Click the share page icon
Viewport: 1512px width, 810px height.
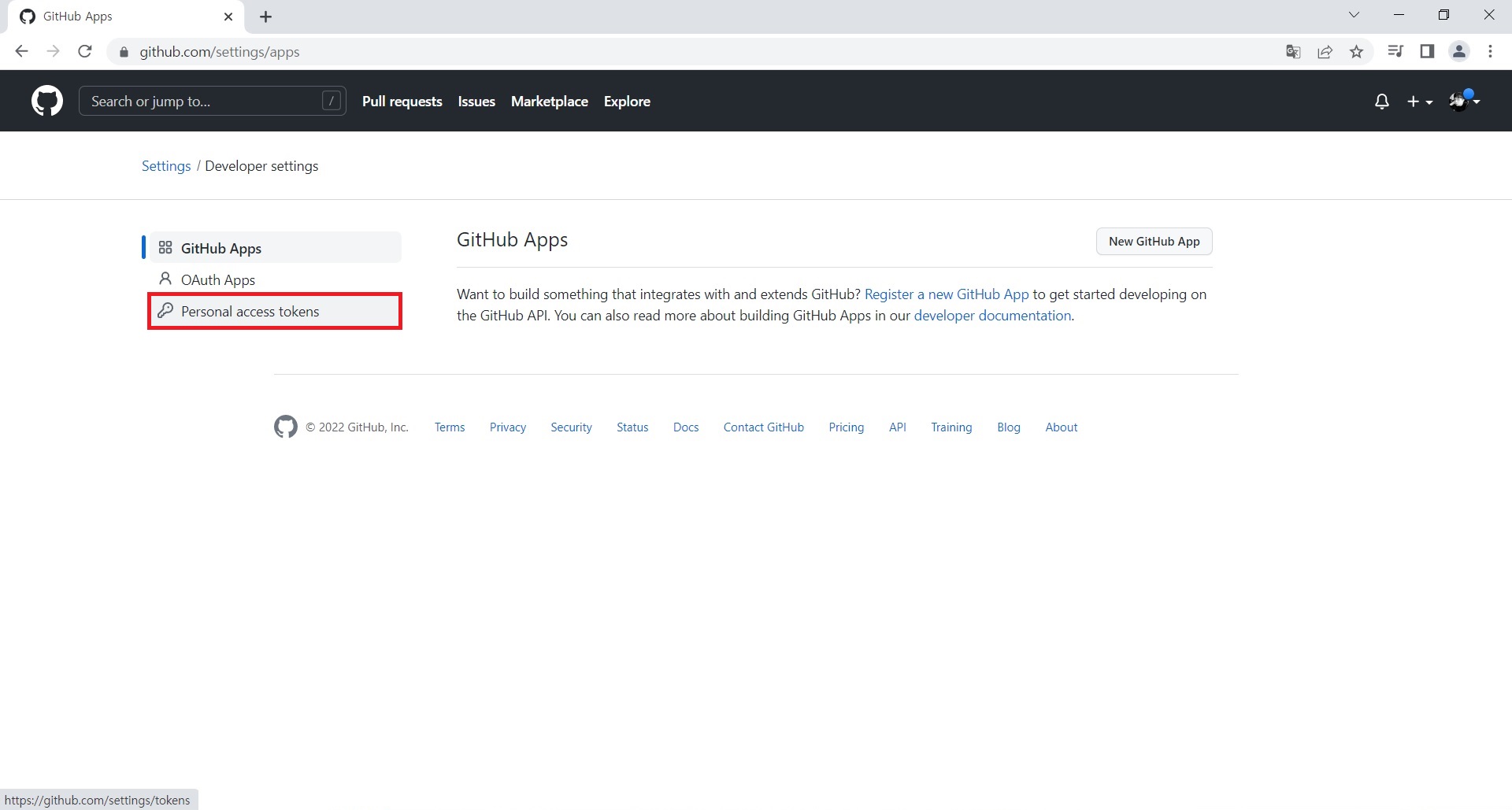(1325, 52)
